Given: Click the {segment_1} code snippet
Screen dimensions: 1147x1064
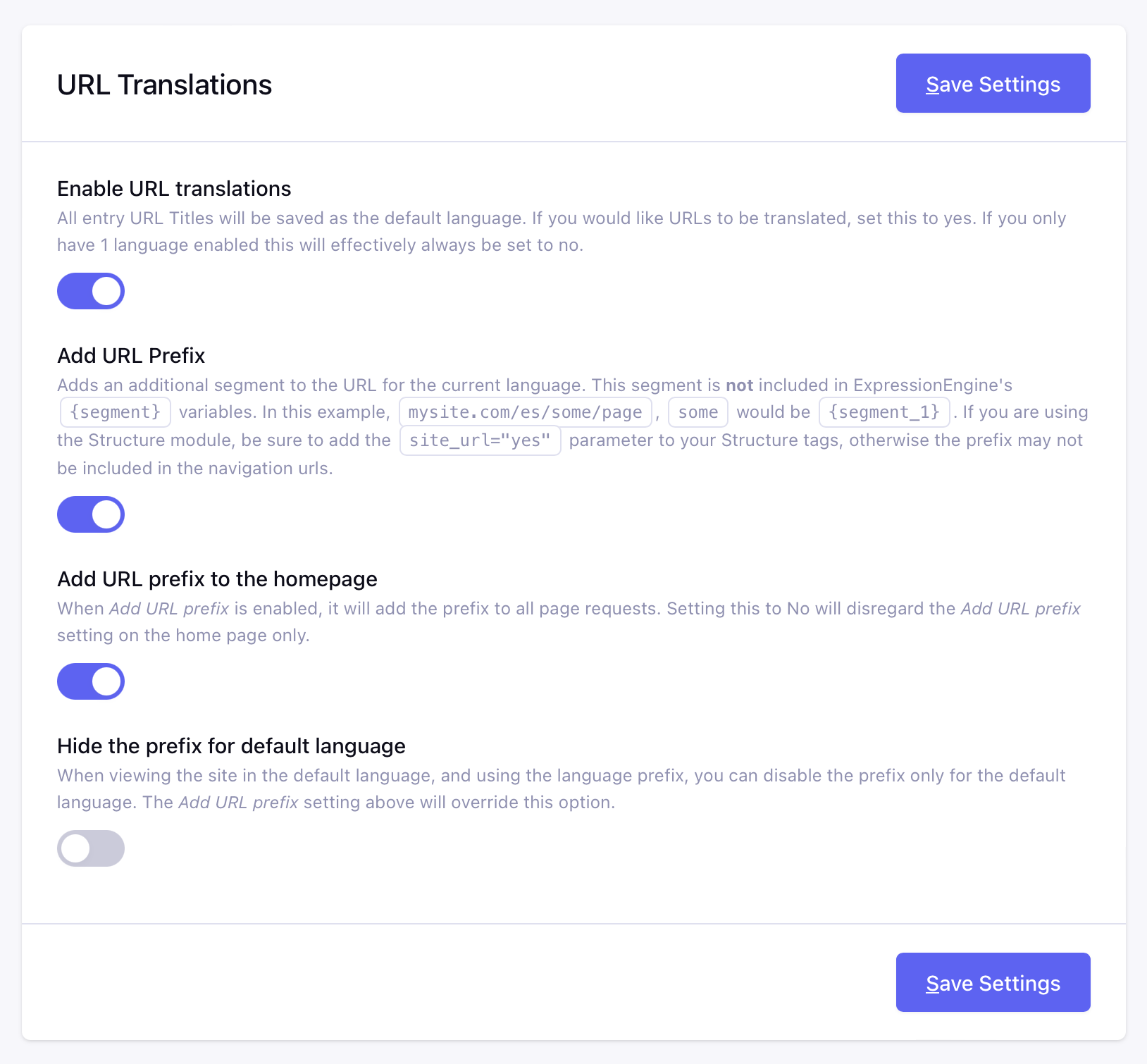Looking at the screenshot, I should point(884,412).
